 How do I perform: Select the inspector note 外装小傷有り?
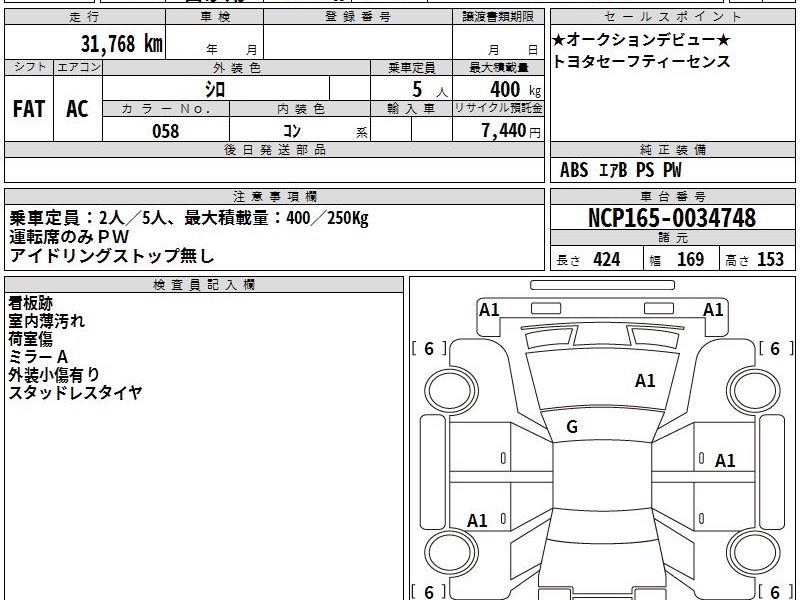click(x=54, y=374)
